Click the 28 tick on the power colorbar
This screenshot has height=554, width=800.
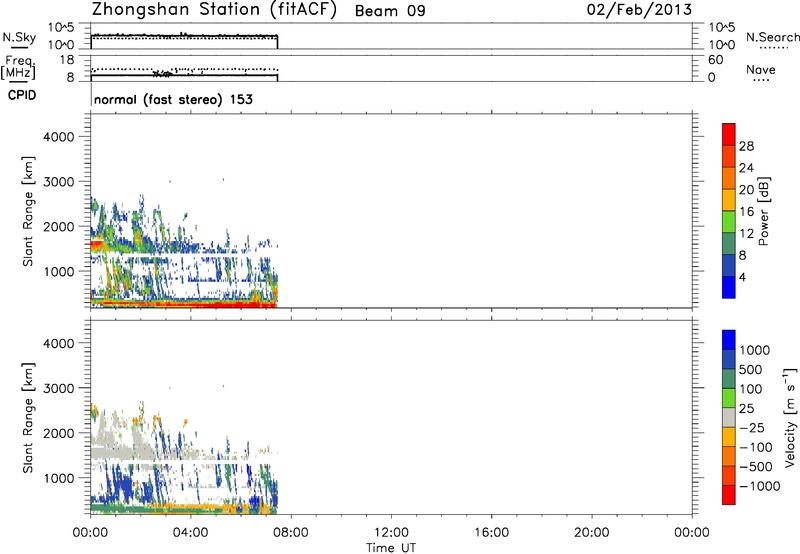pyautogui.click(x=746, y=146)
